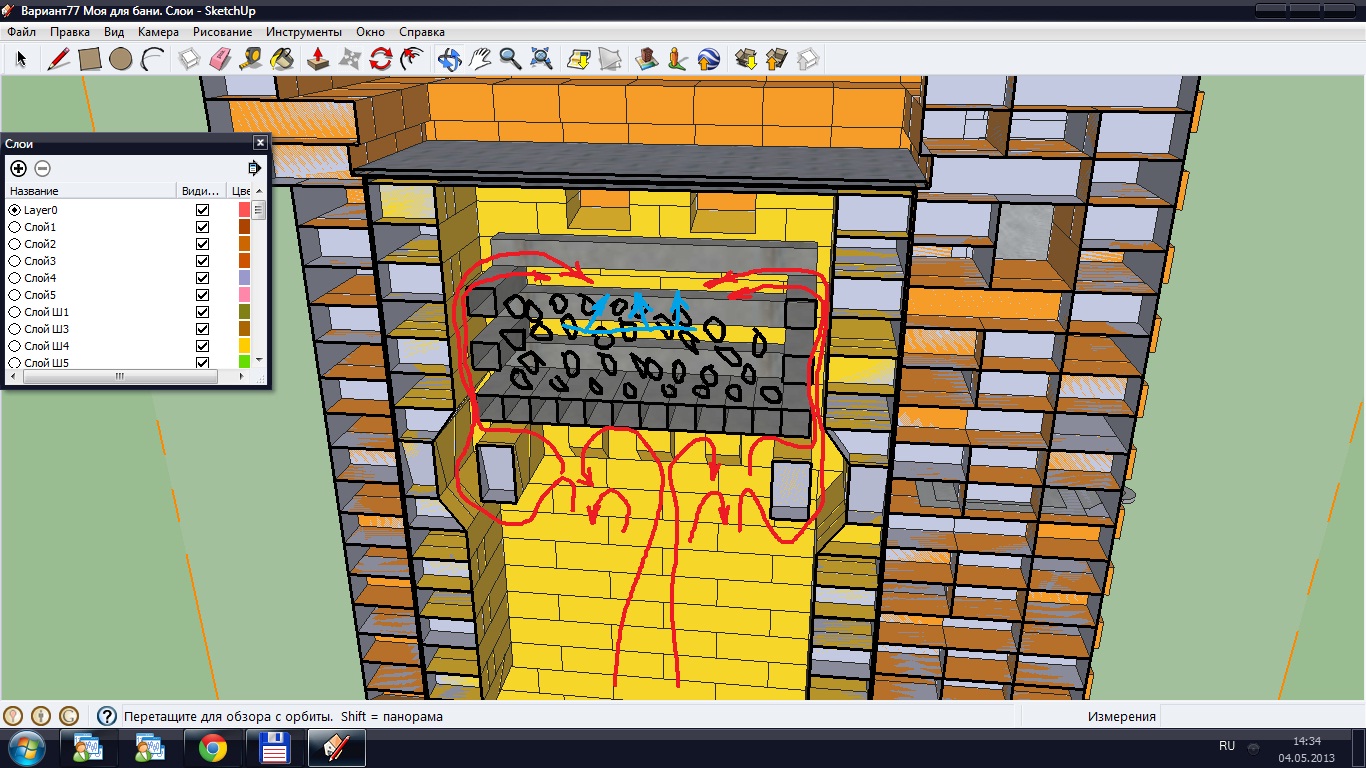Viewport: 1366px width, 768px height.
Task: Click the Zoom Extents tool
Action: pos(541,59)
